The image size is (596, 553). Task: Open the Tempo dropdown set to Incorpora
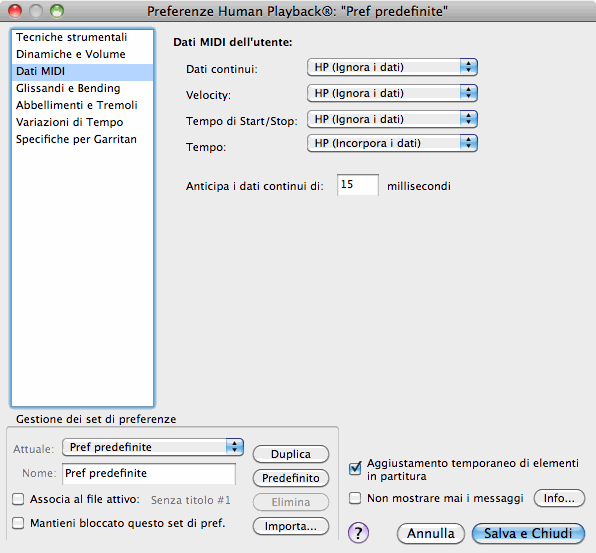pyautogui.click(x=392, y=143)
